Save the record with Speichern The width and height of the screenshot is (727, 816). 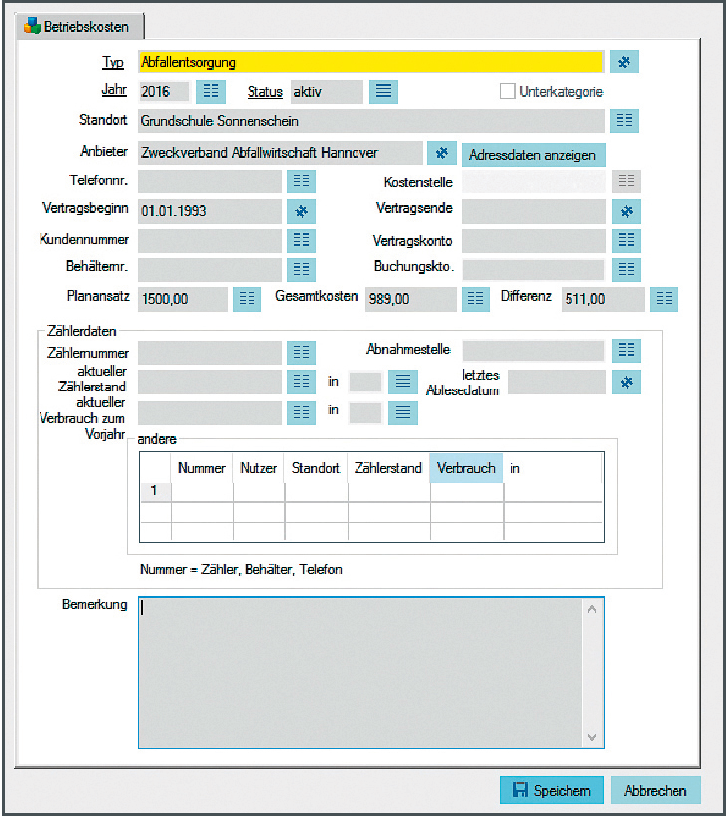coord(552,790)
